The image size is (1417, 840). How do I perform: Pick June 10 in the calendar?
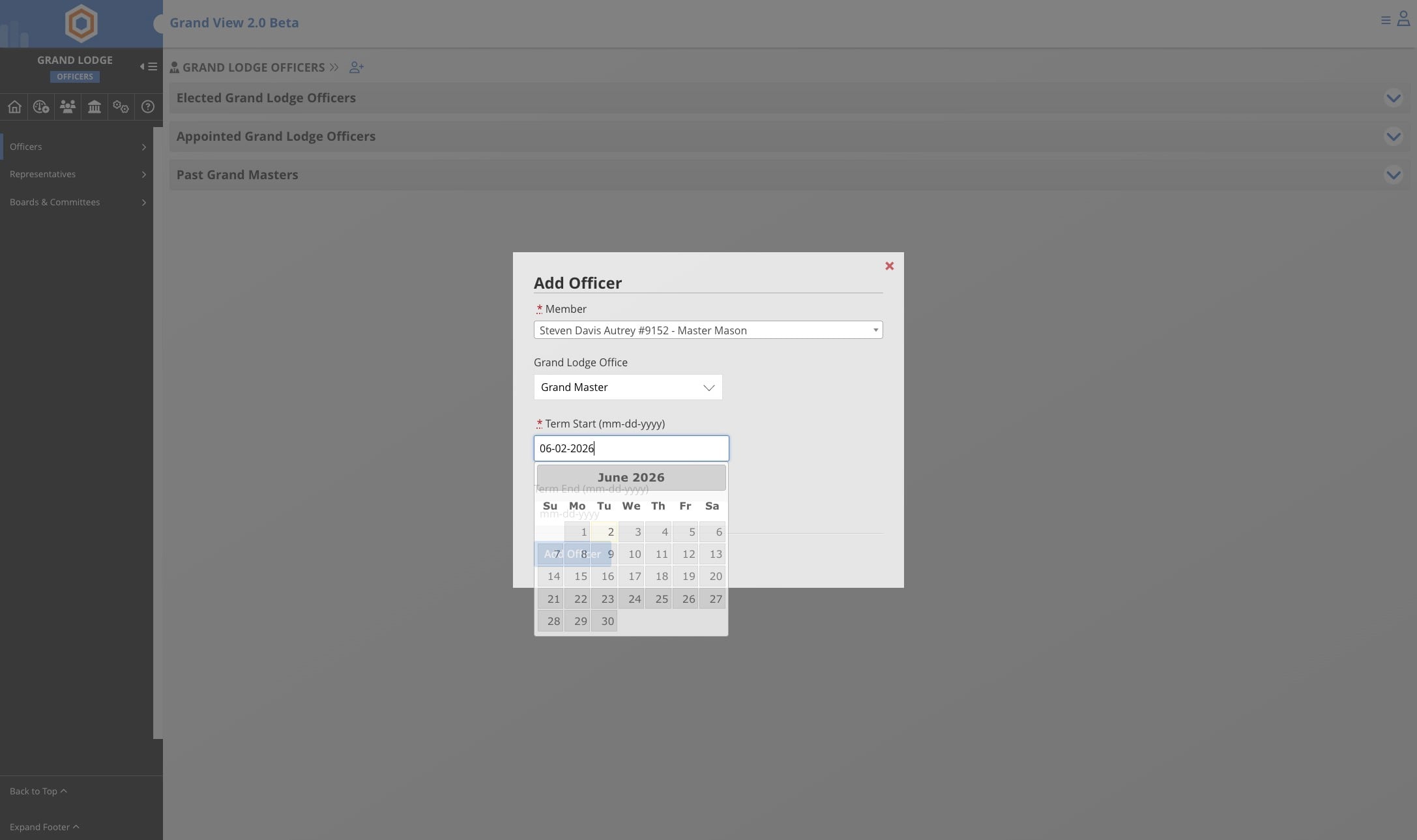(x=631, y=554)
